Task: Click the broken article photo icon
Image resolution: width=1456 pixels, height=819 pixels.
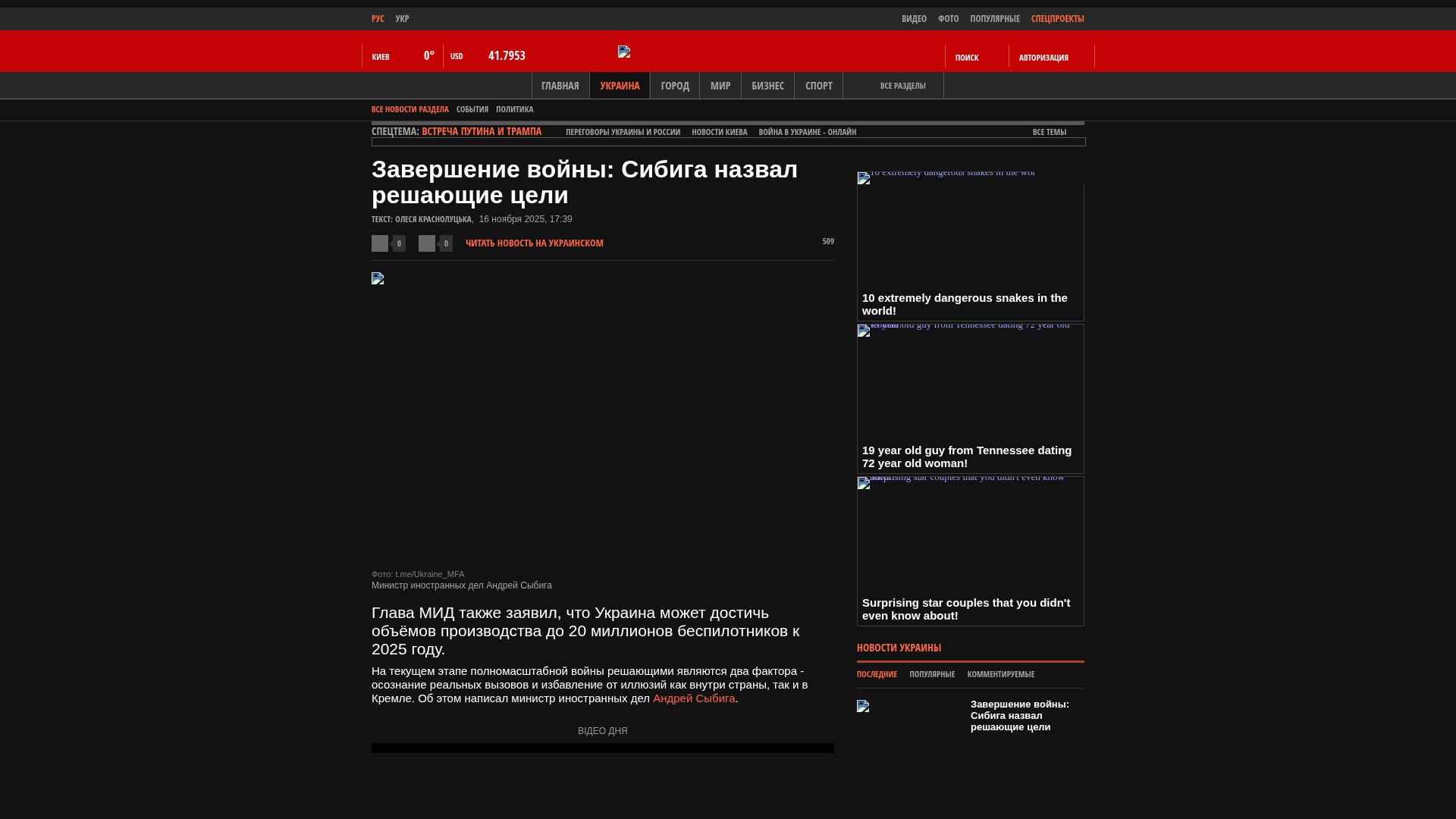Action: (378, 278)
